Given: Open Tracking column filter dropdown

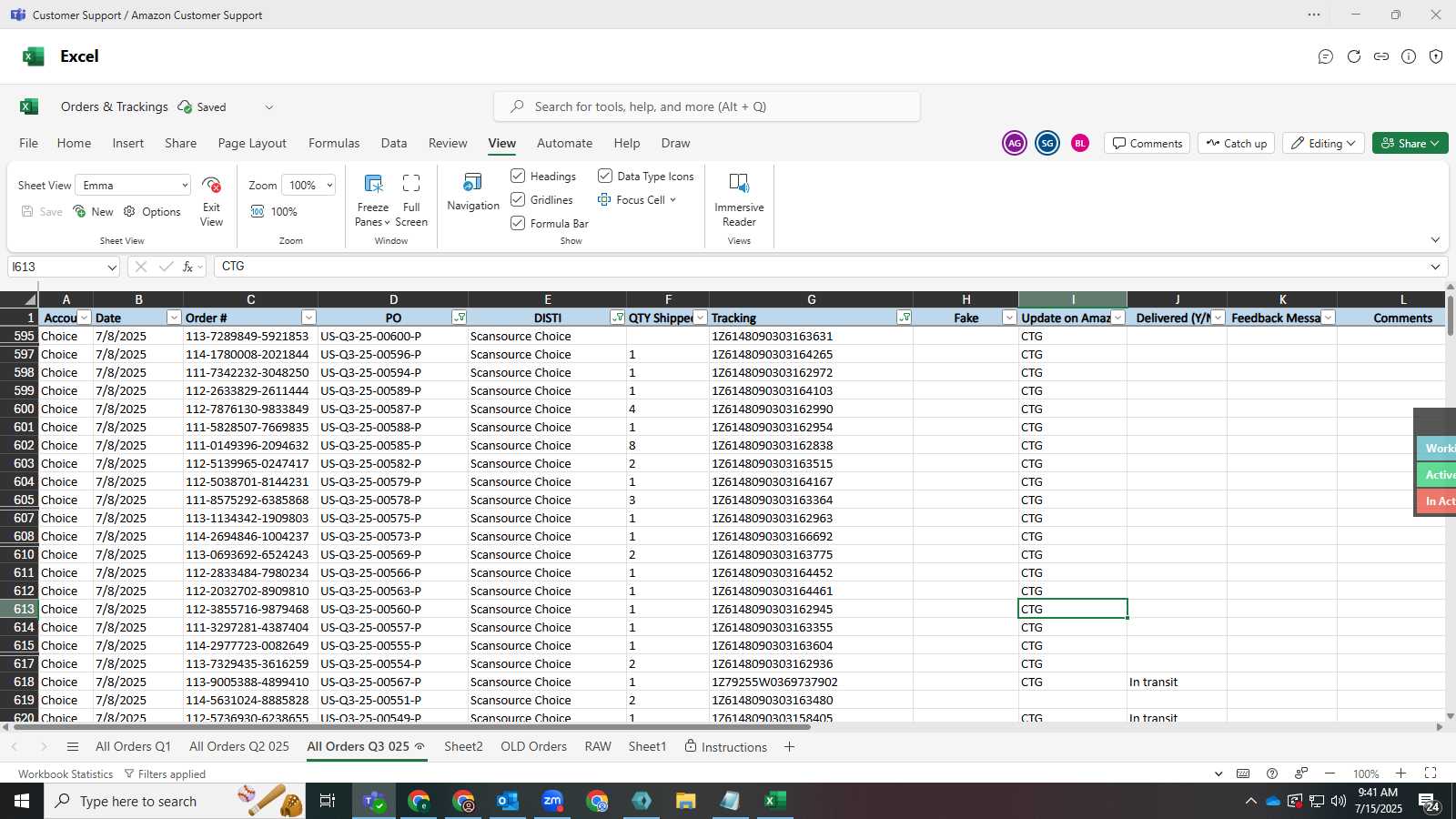Looking at the screenshot, I should click(x=904, y=318).
